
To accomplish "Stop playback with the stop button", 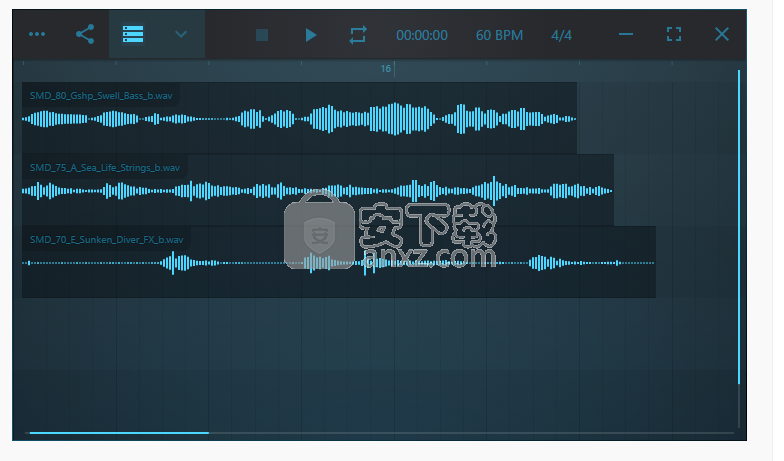I will pyautogui.click(x=262, y=35).
